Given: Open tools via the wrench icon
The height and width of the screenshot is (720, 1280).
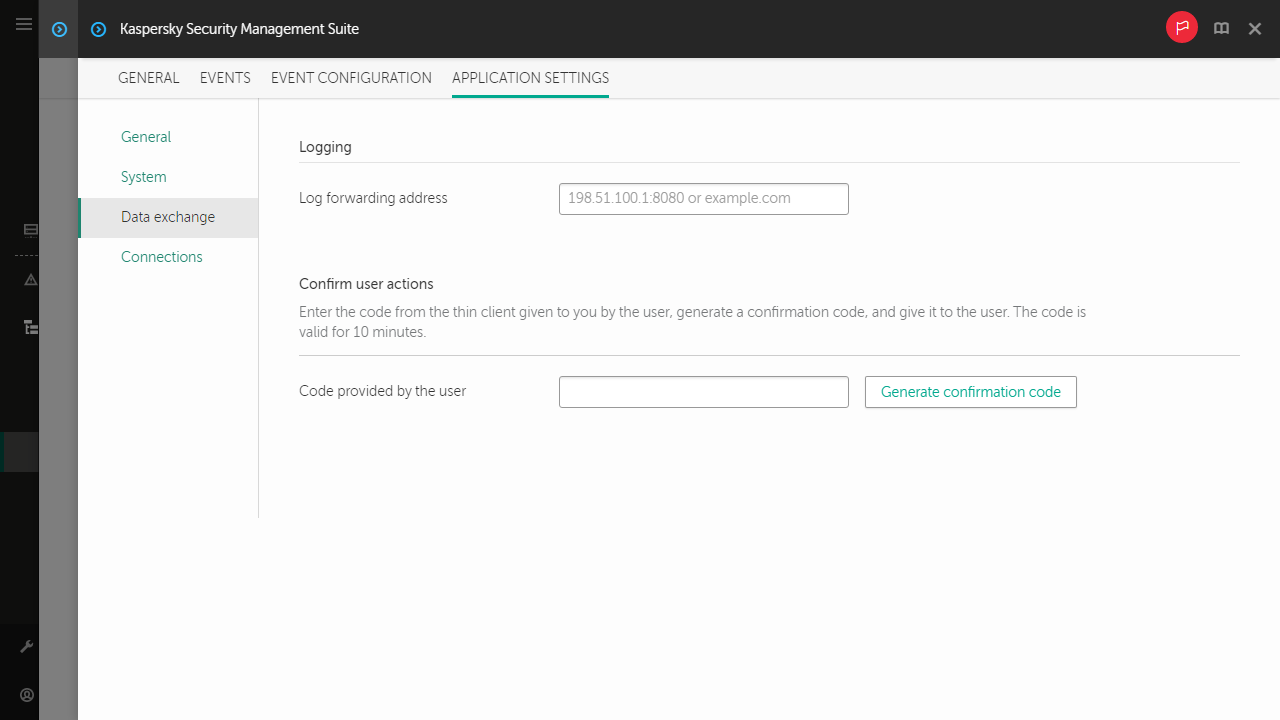Looking at the screenshot, I should [27, 645].
